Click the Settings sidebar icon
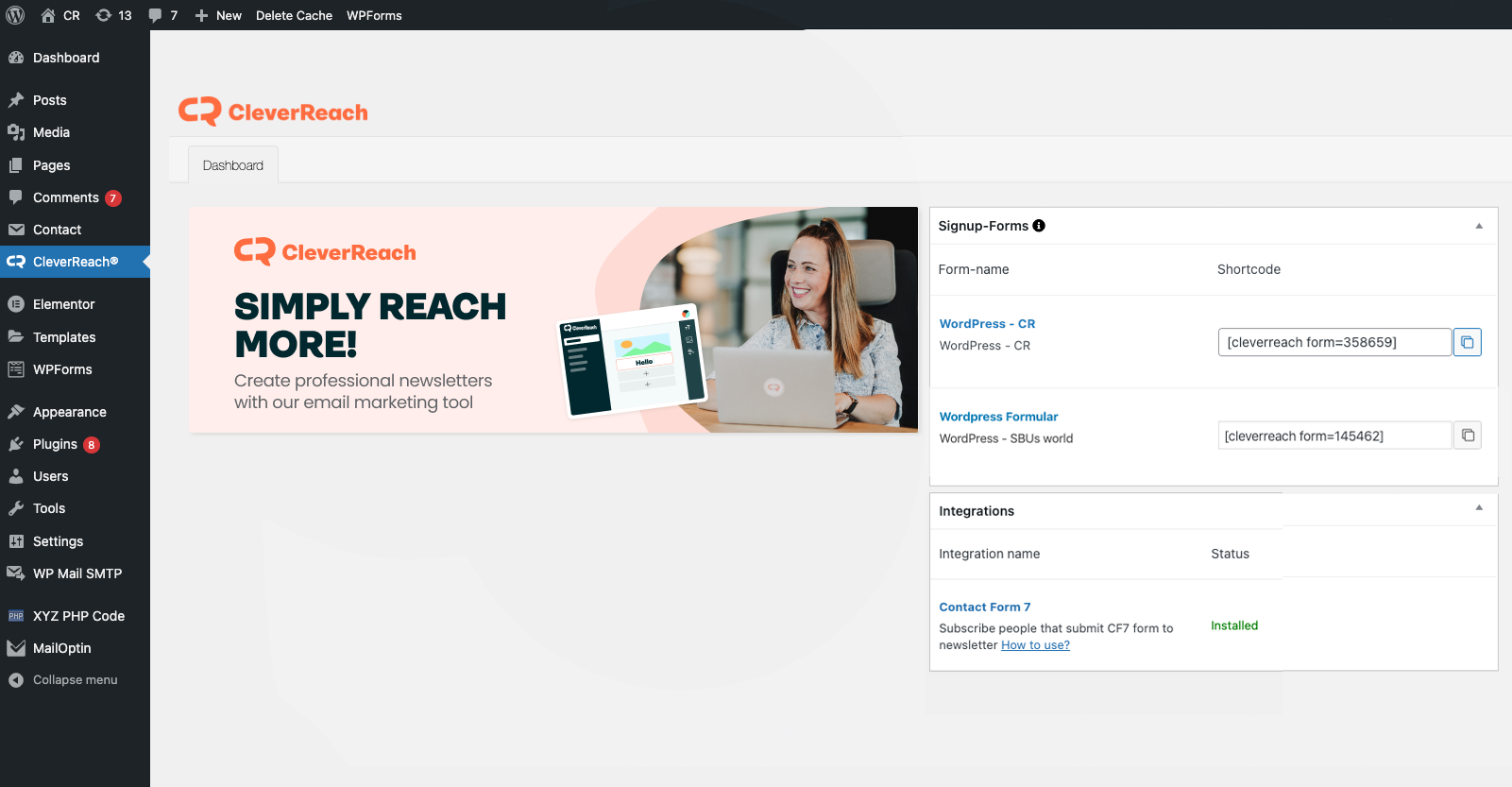 pyautogui.click(x=16, y=541)
